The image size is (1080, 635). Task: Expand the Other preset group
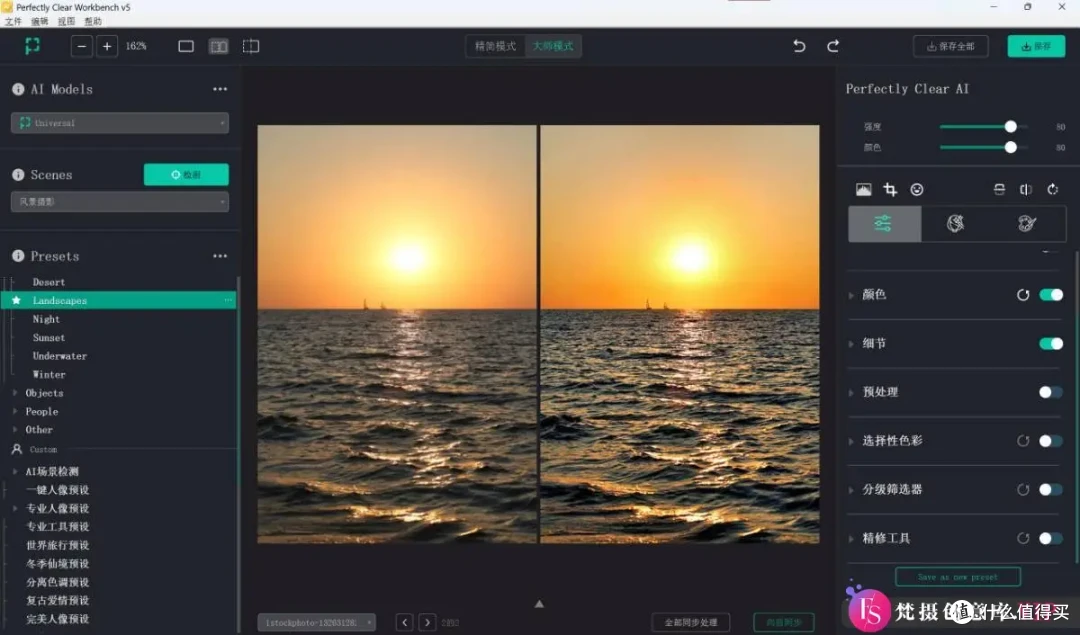pyautogui.click(x=15, y=430)
